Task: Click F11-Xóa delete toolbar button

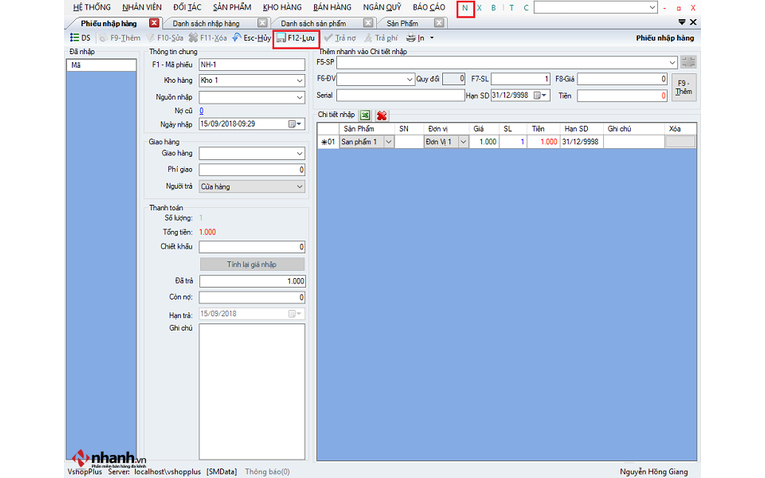Action: pyautogui.click(x=208, y=38)
